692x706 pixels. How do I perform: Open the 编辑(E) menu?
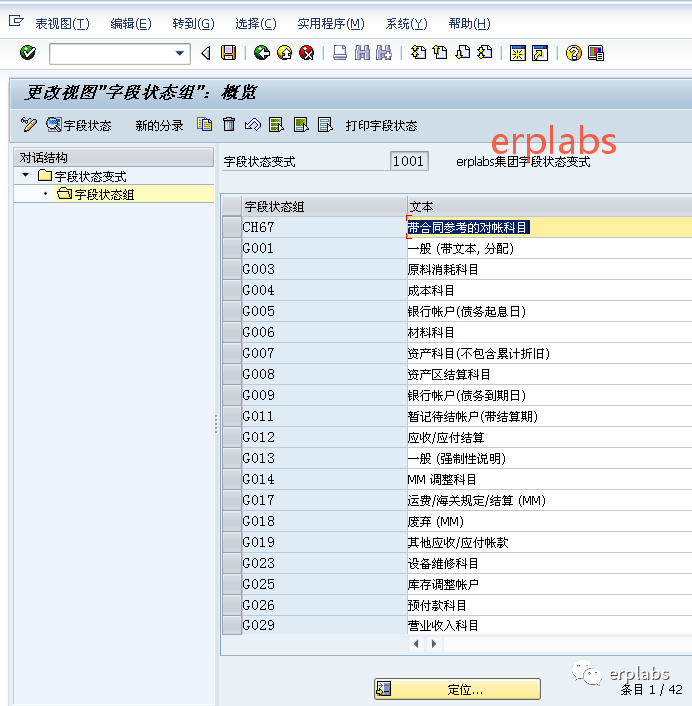[131, 23]
